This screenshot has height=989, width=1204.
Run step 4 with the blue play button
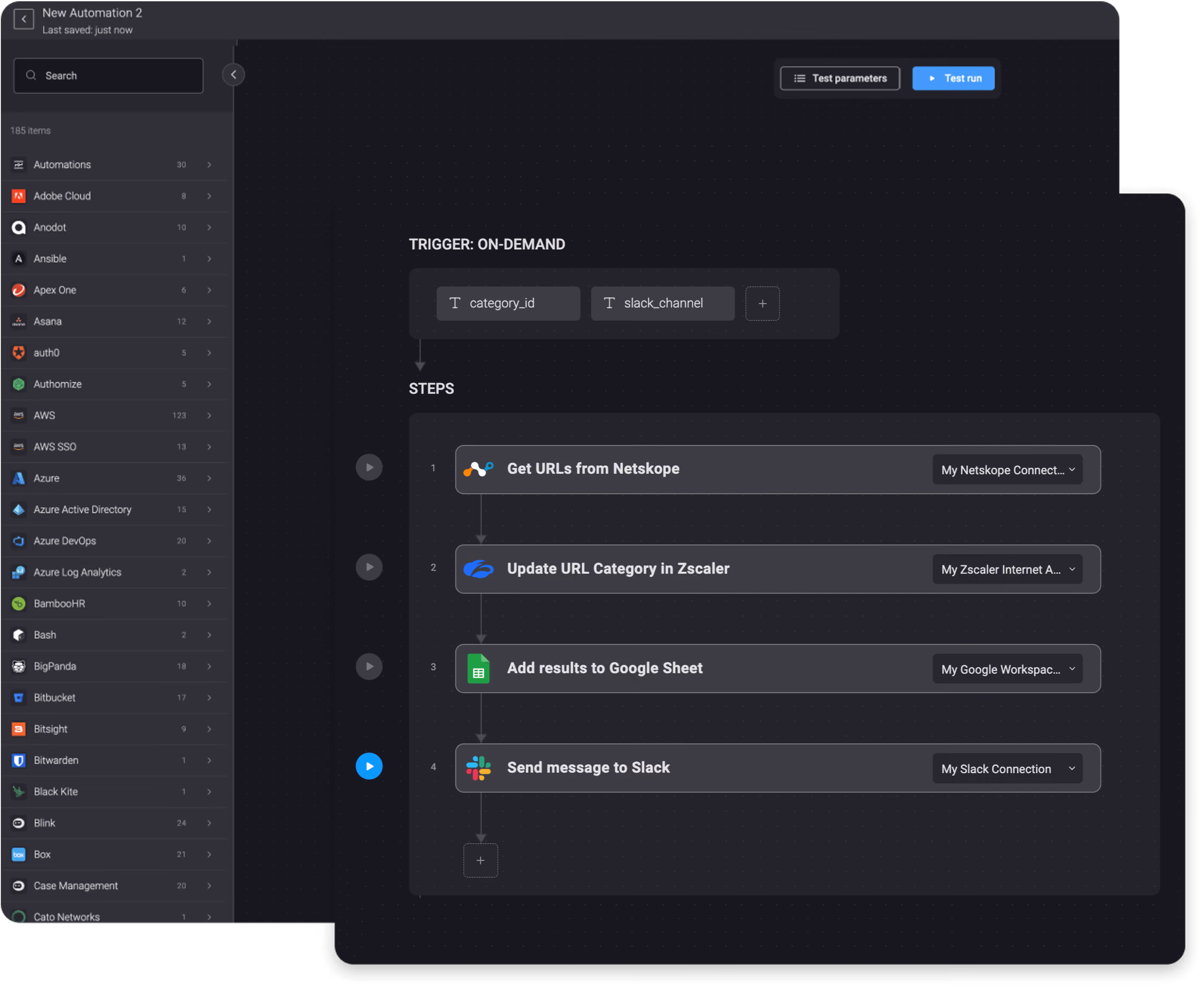(369, 766)
